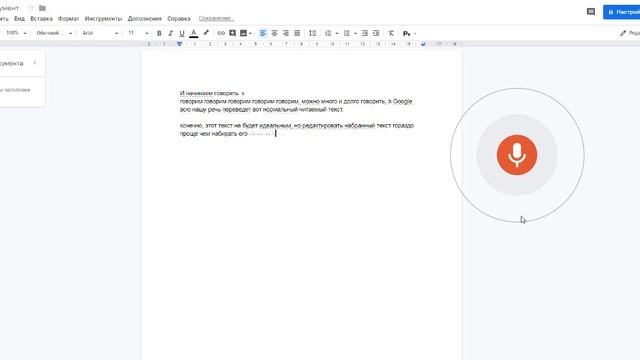
Task: Click the right indent marker on ruler
Action: tap(423, 44)
